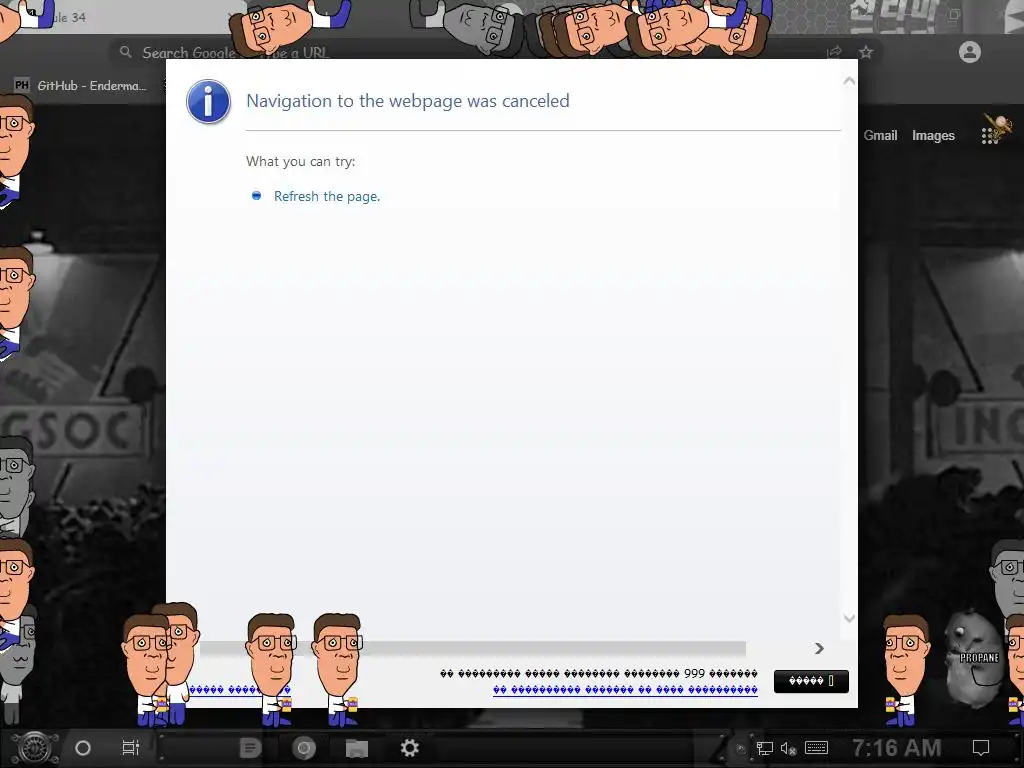The image size is (1024, 768).
Task: Click the blue info icon in the dialog
Action: point(208,102)
